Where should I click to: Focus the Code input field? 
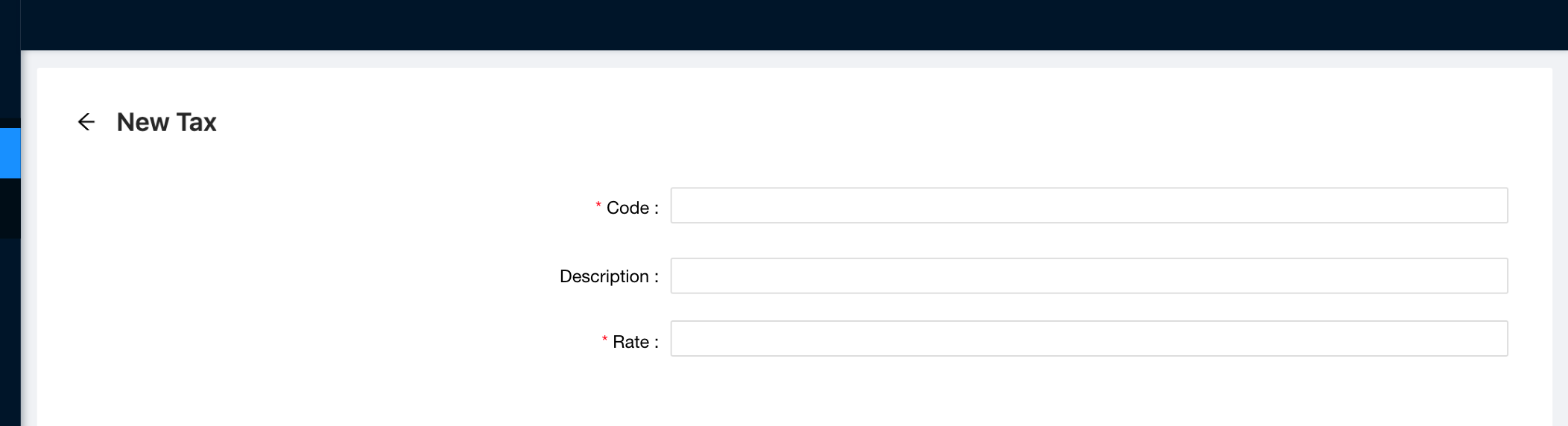(1088, 206)
